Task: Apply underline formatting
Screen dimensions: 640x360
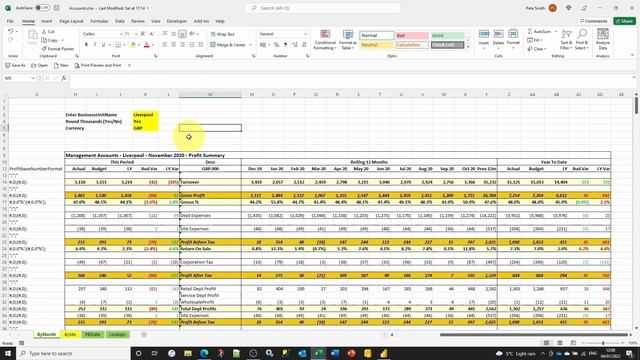Action: point(103,44)
